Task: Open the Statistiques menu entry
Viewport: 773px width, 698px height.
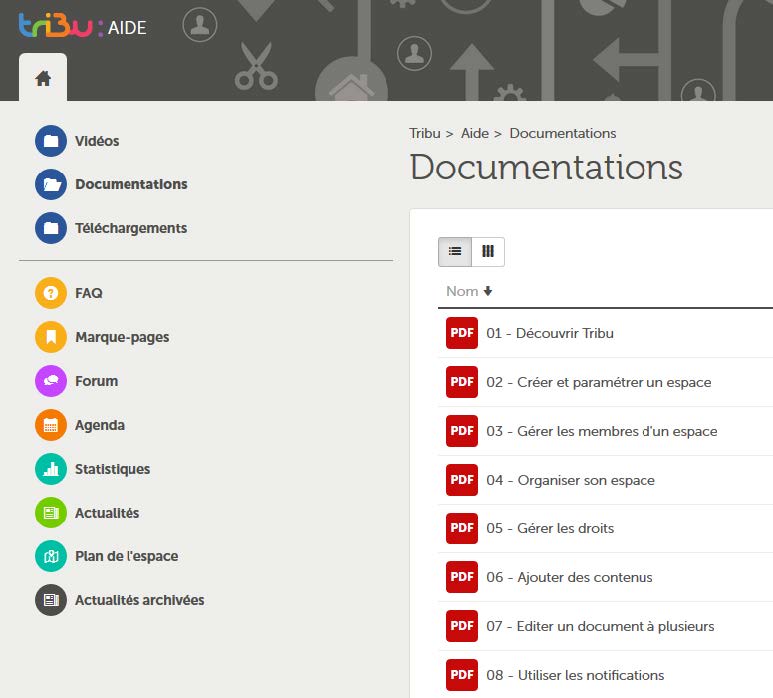Action: click(112, 469)
